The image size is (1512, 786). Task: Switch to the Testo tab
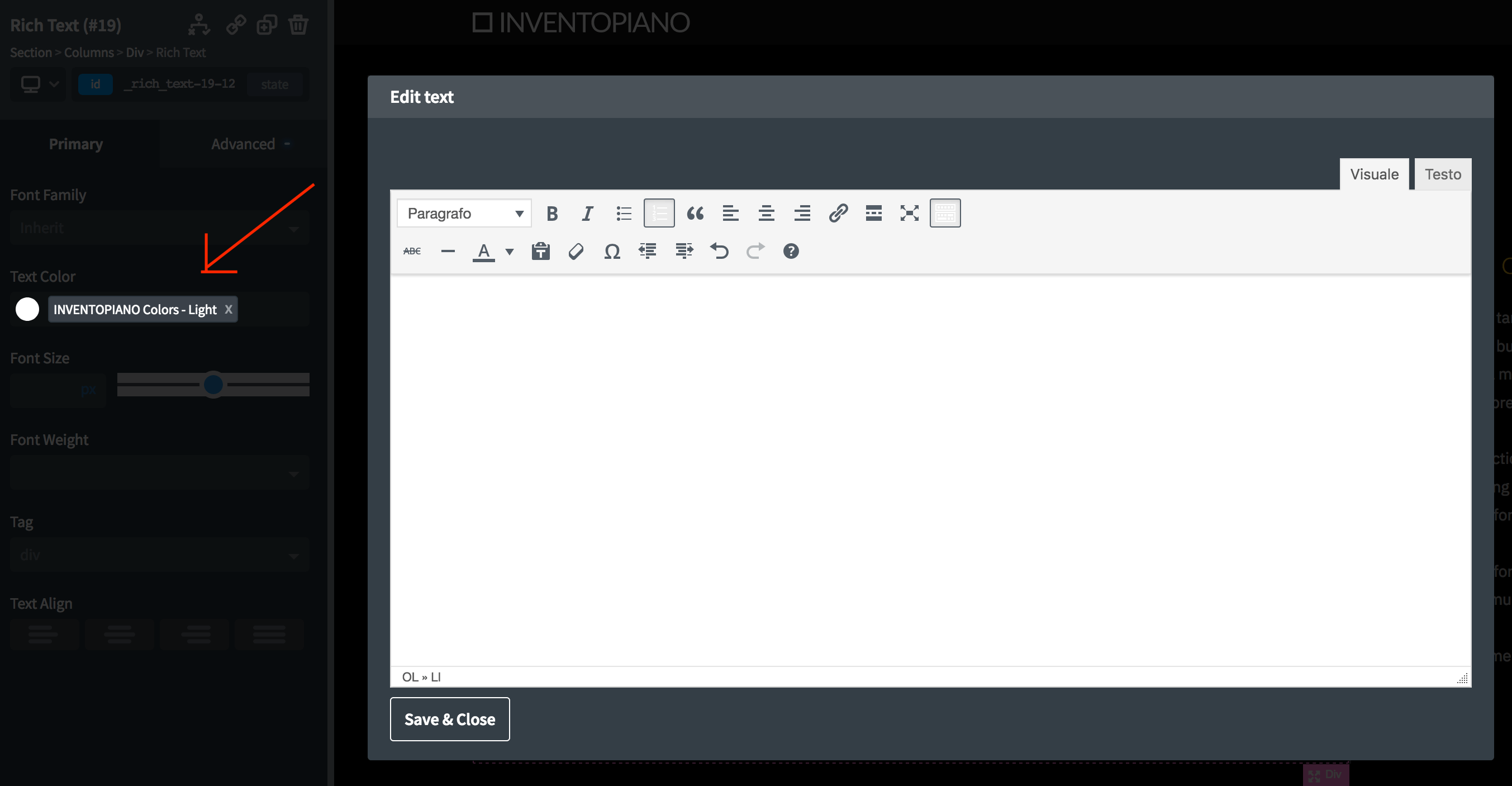[x=1443, y=174]
